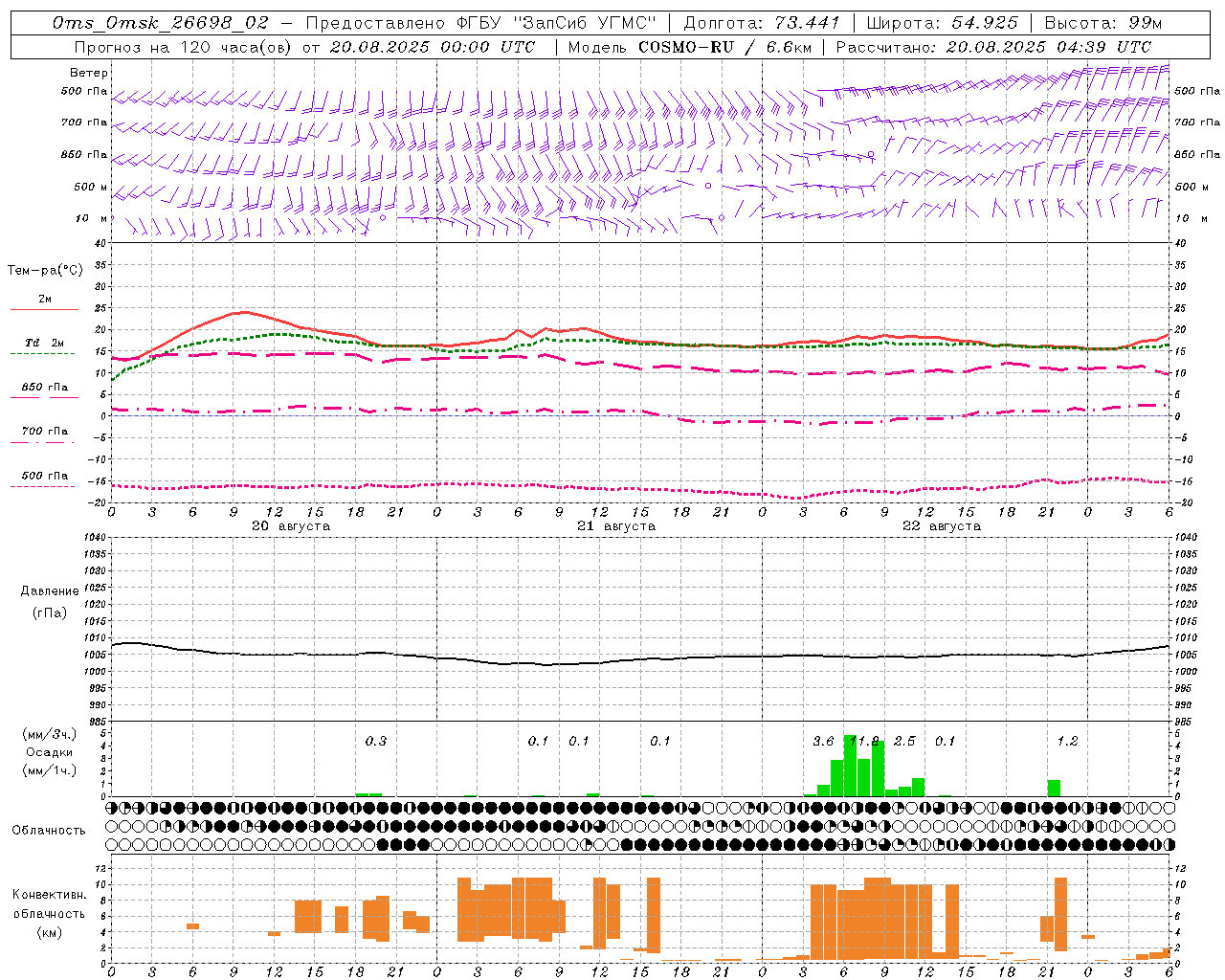Click the (мм/3ч.) precipitation unit label

(50, 734)
